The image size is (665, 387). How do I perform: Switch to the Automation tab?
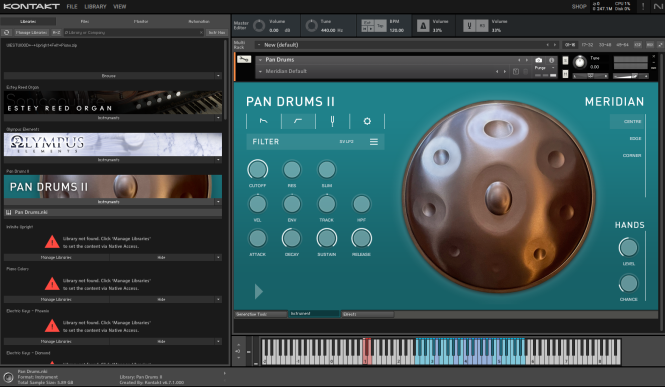coord(199,21)
